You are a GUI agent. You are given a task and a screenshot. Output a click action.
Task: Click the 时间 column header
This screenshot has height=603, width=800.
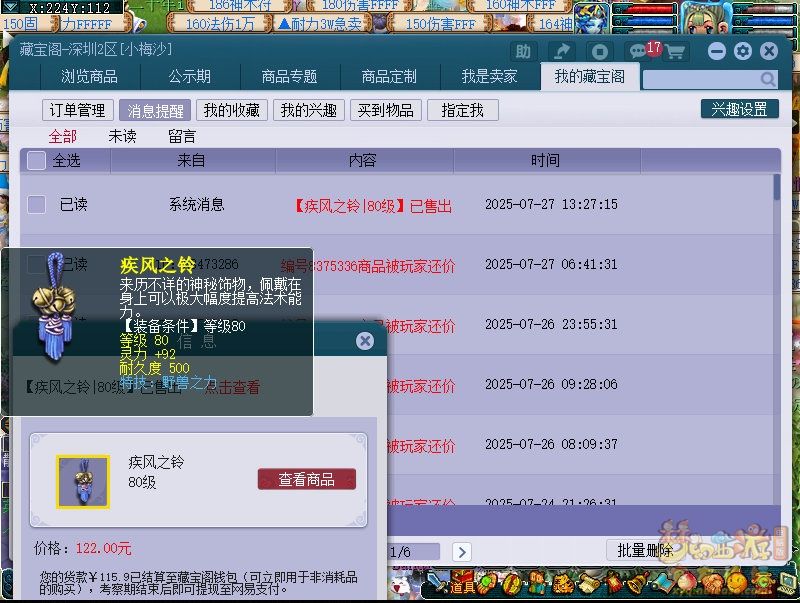coord(545,161)
